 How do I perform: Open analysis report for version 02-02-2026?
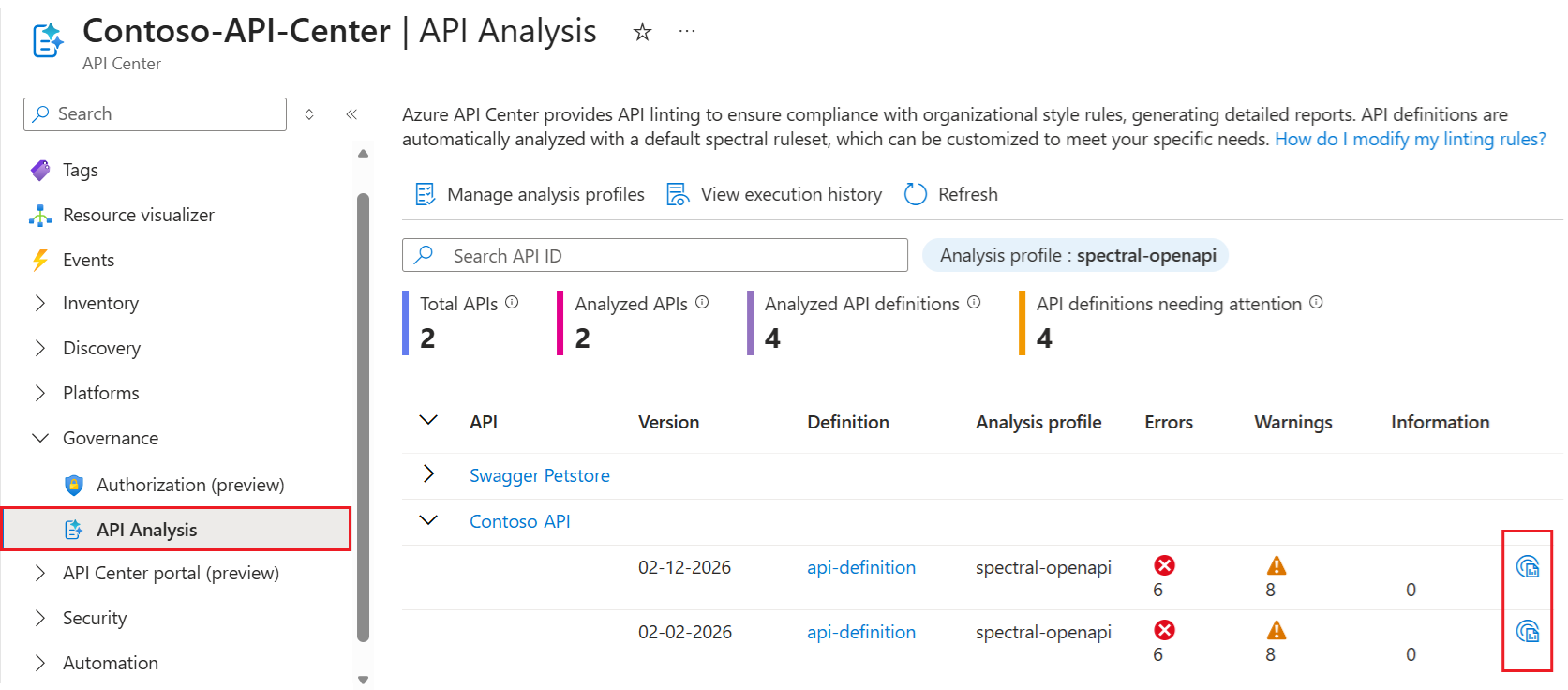click(x=1527, y=632)
